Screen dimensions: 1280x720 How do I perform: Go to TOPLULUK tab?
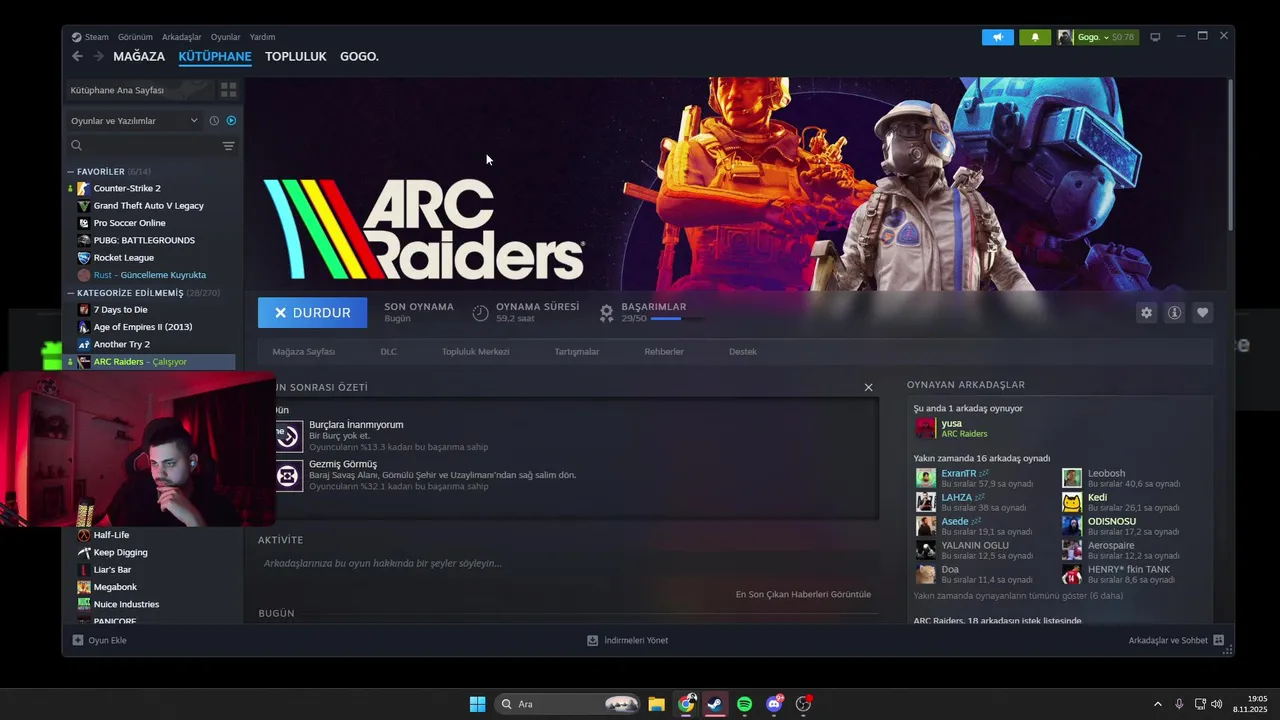click(296, 56)
